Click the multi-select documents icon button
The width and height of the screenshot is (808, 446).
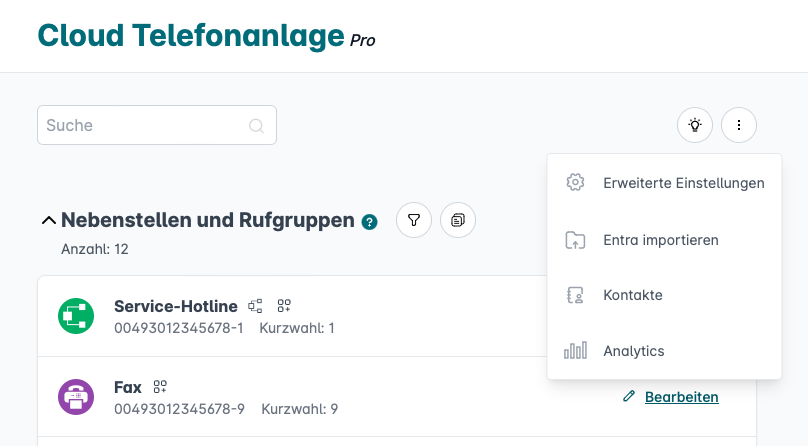(458, 220)
